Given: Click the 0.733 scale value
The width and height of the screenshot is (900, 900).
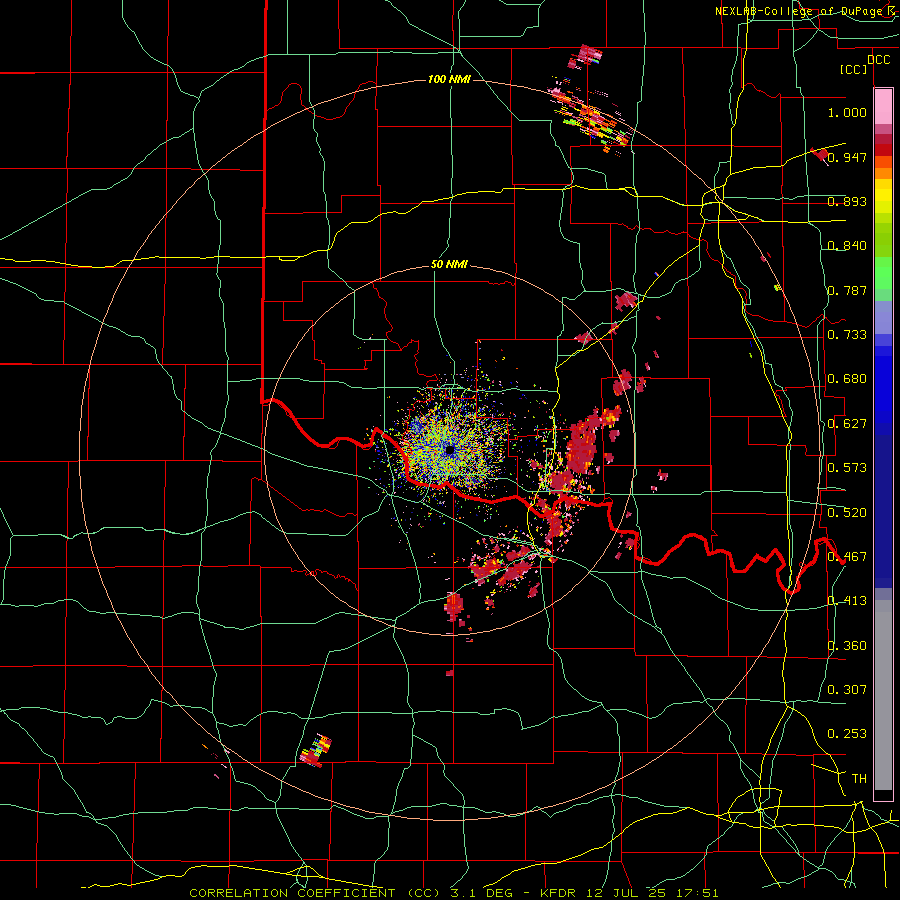Looking at the screenshot, I should (847, 335).
